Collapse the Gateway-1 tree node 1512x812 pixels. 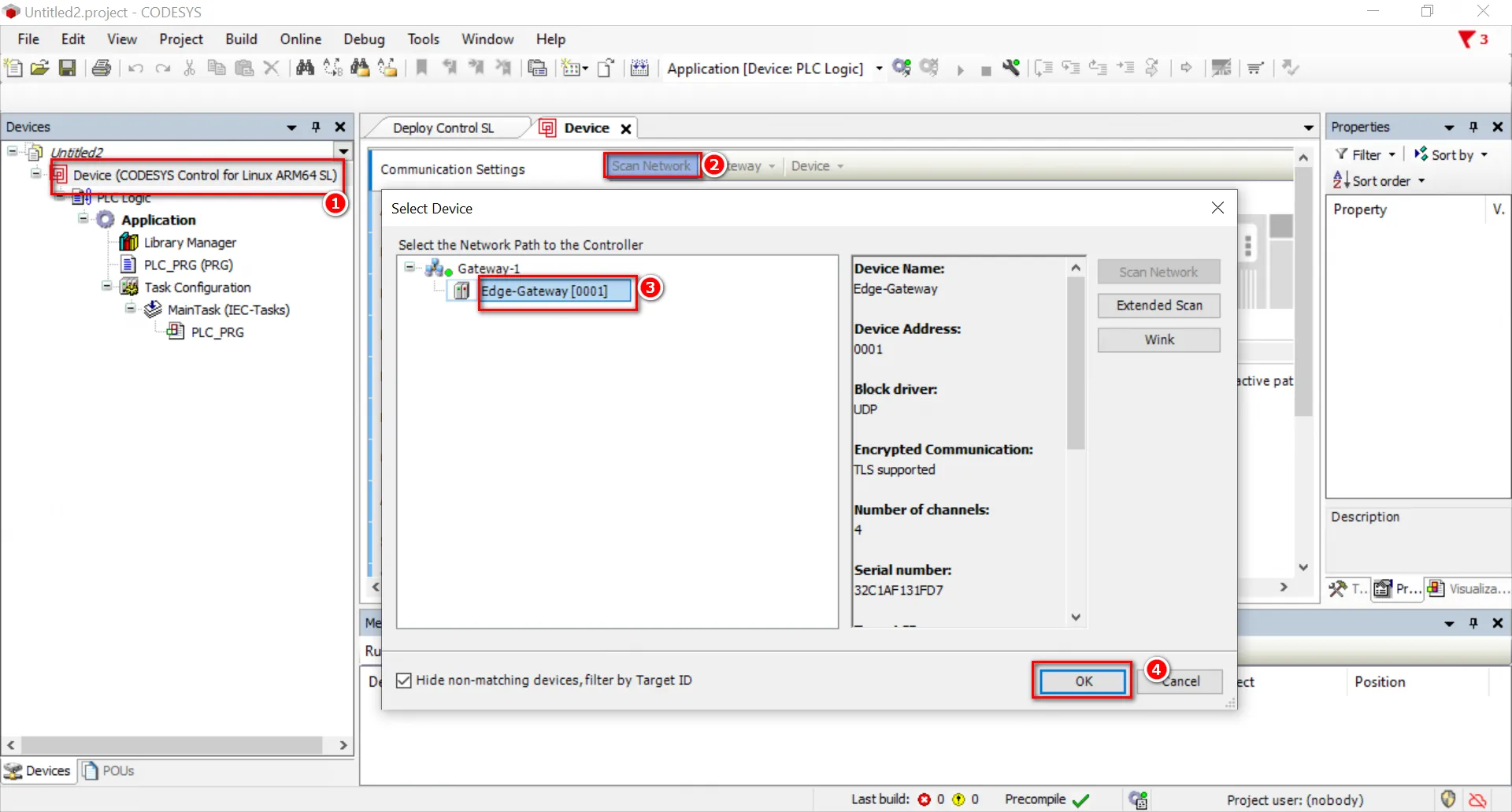[x=409, y=268]
